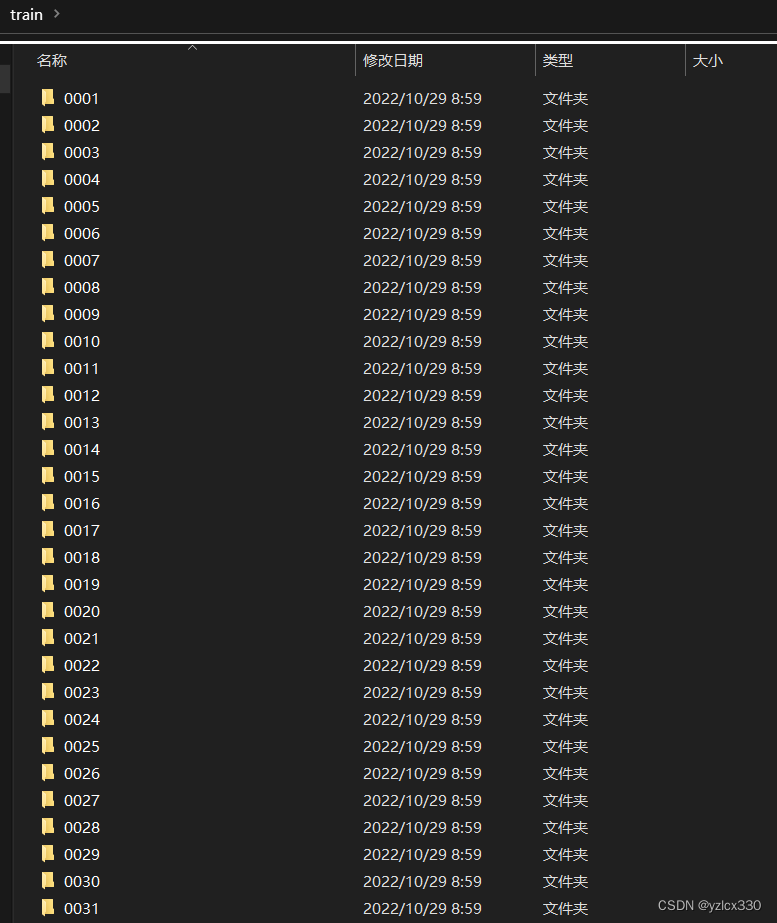Select the folder icon for 0014

pos(48,449)
